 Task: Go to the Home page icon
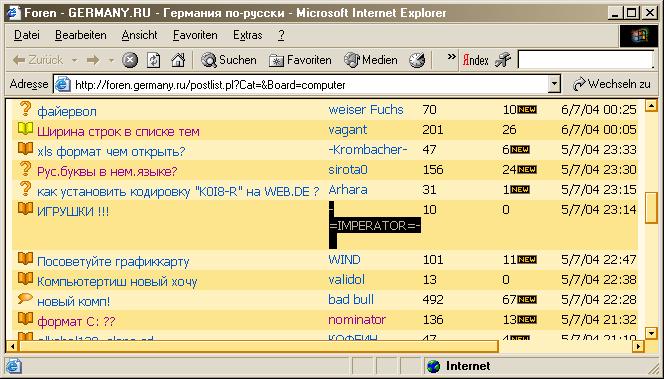[178, 60]
